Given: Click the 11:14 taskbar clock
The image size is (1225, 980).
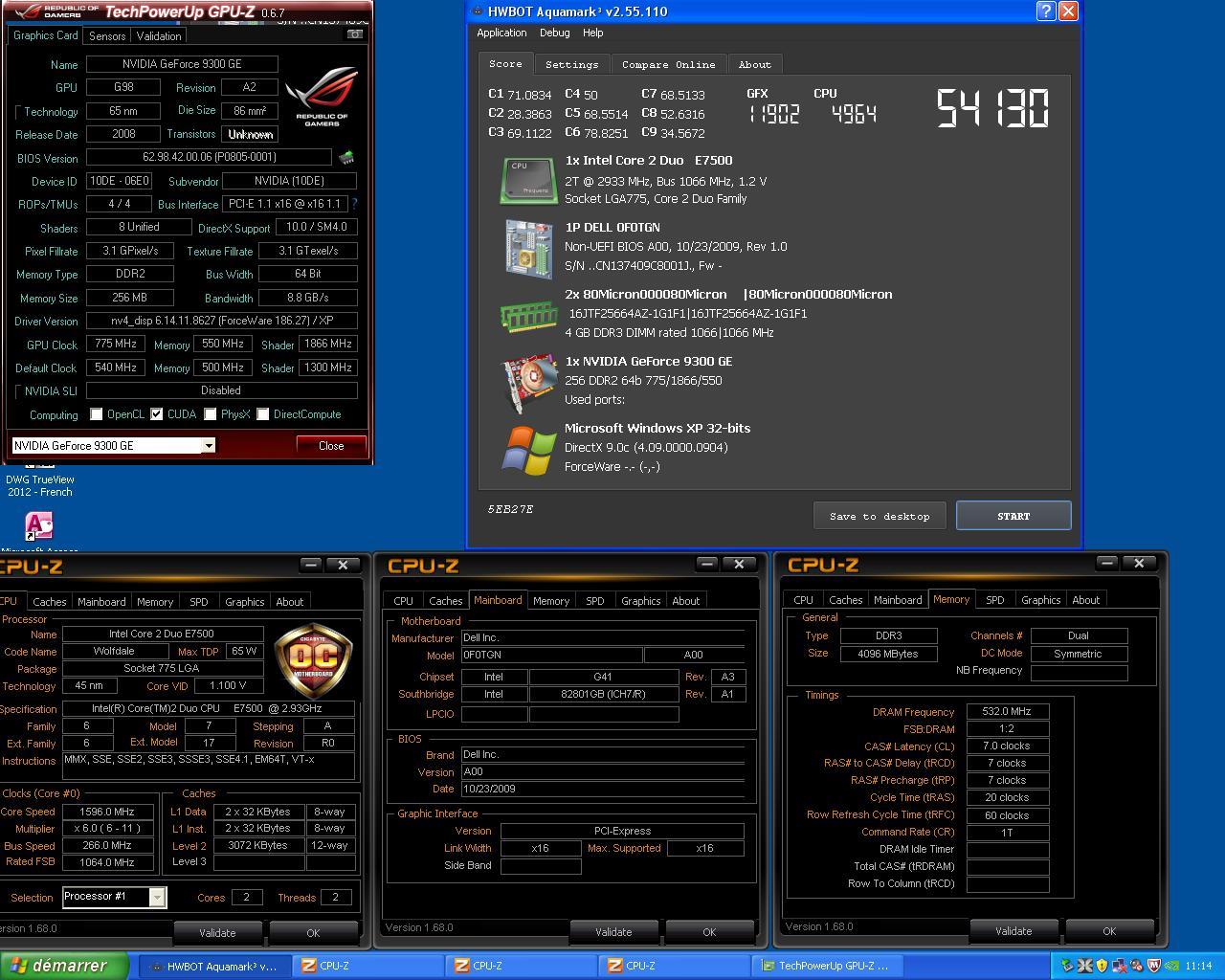Looking at the screenshot, I should 1198,966.
